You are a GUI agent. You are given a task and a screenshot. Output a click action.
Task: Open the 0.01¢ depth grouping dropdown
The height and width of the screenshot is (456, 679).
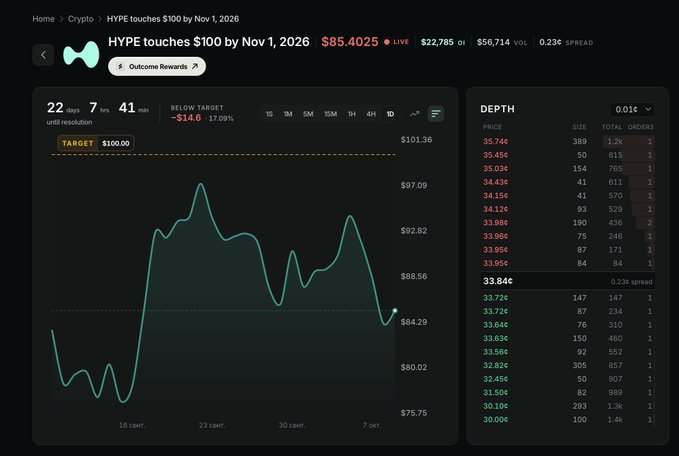coord(633,110)
